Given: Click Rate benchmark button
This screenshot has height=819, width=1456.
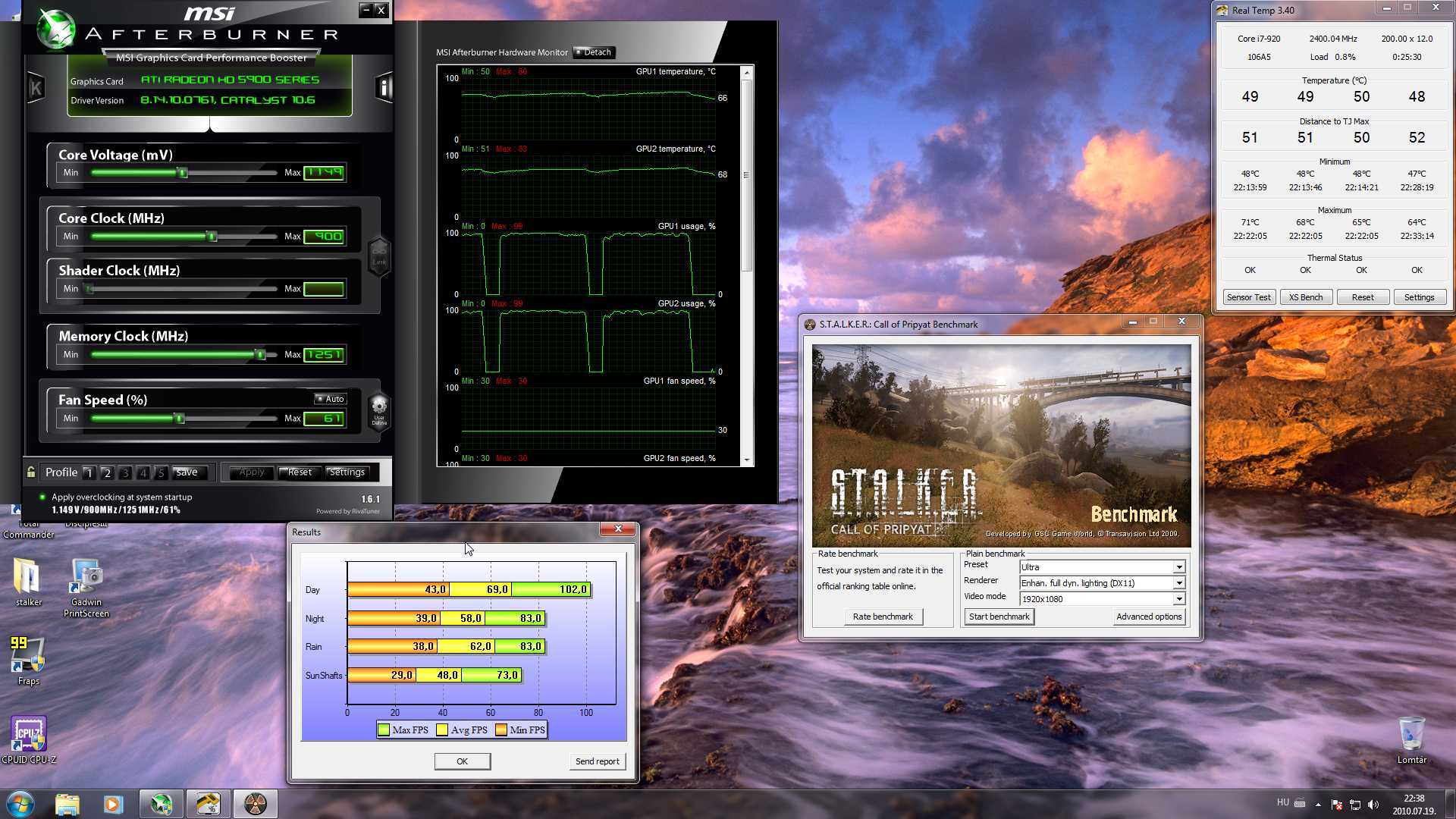Looking at the screenshot, I should [x=883, y=617].
